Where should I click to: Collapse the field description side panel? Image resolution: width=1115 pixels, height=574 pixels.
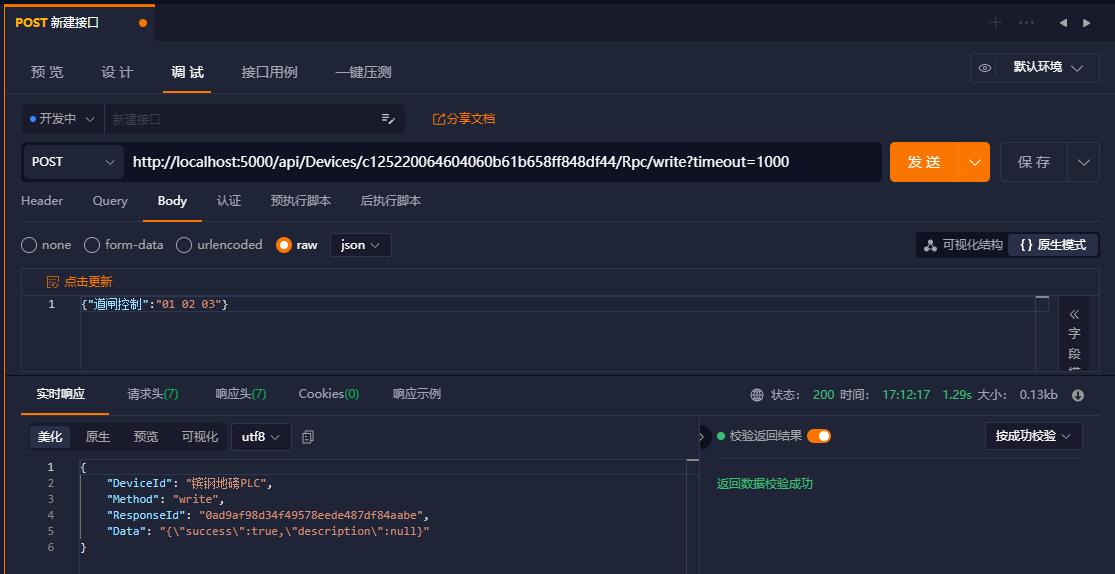1074,314
